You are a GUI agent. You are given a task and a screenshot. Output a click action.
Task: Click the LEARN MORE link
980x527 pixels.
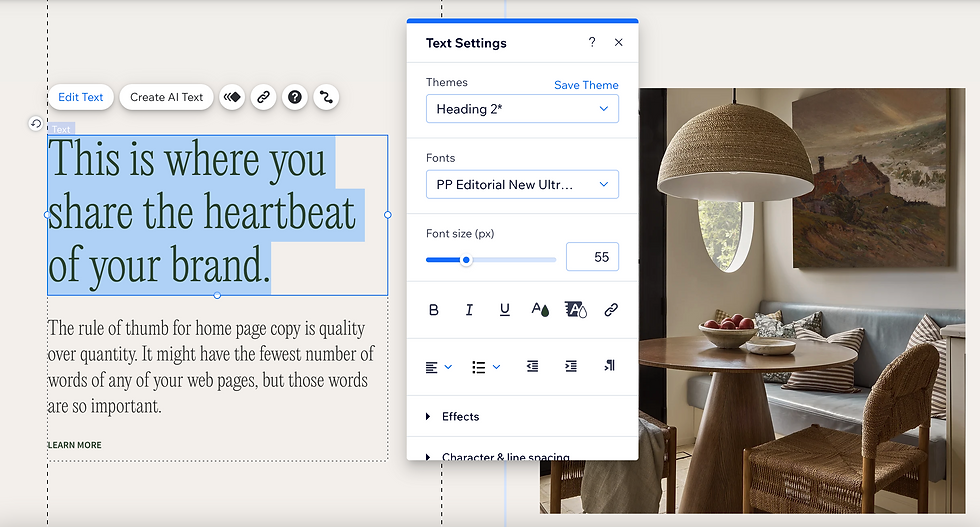click(74, 445)
